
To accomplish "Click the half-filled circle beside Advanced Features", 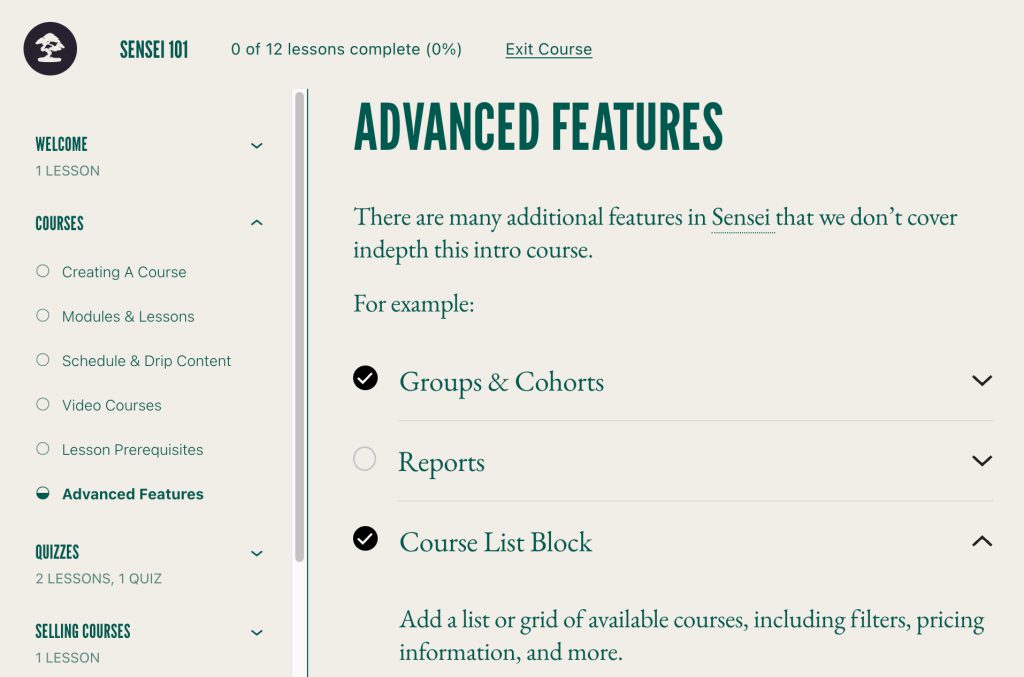I will (42, 494).
